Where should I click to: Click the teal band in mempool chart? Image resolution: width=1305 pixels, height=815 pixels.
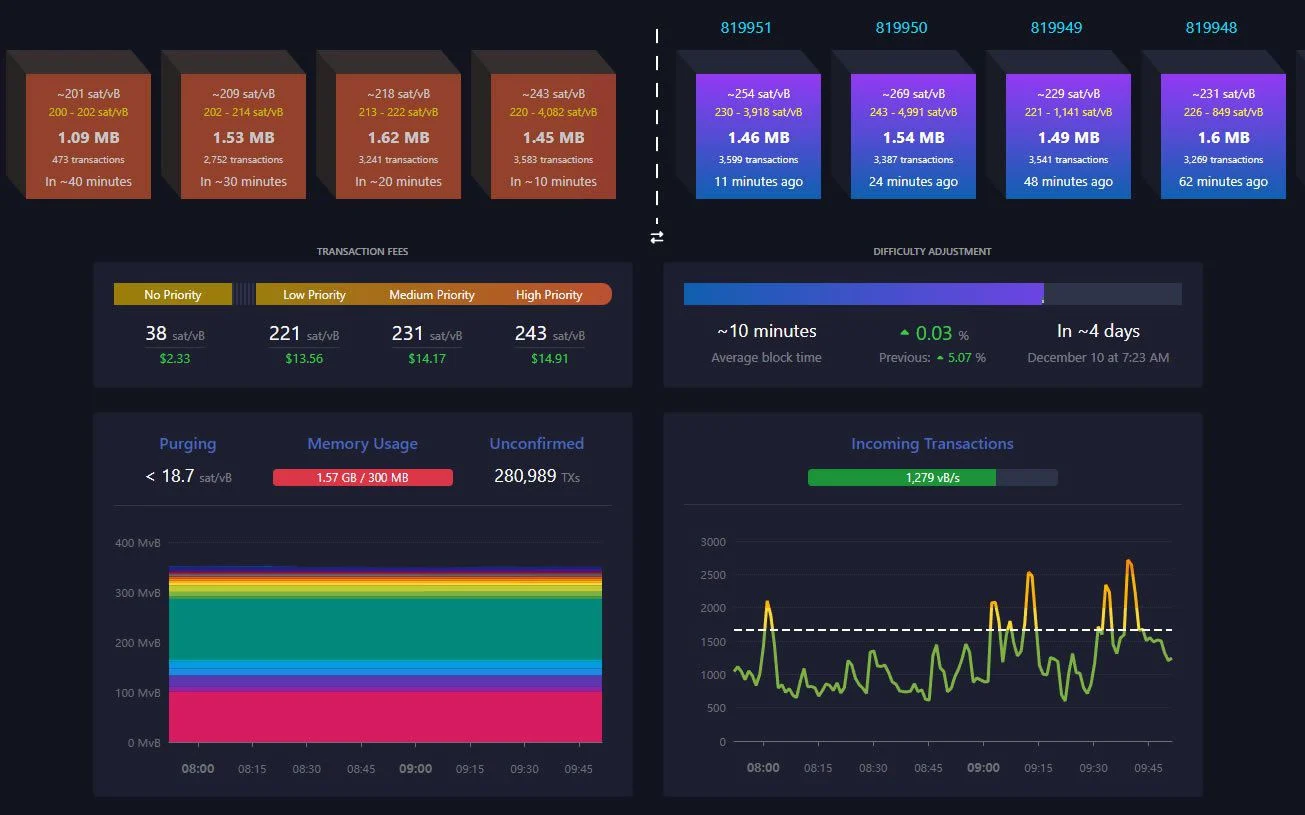point(385,628)
